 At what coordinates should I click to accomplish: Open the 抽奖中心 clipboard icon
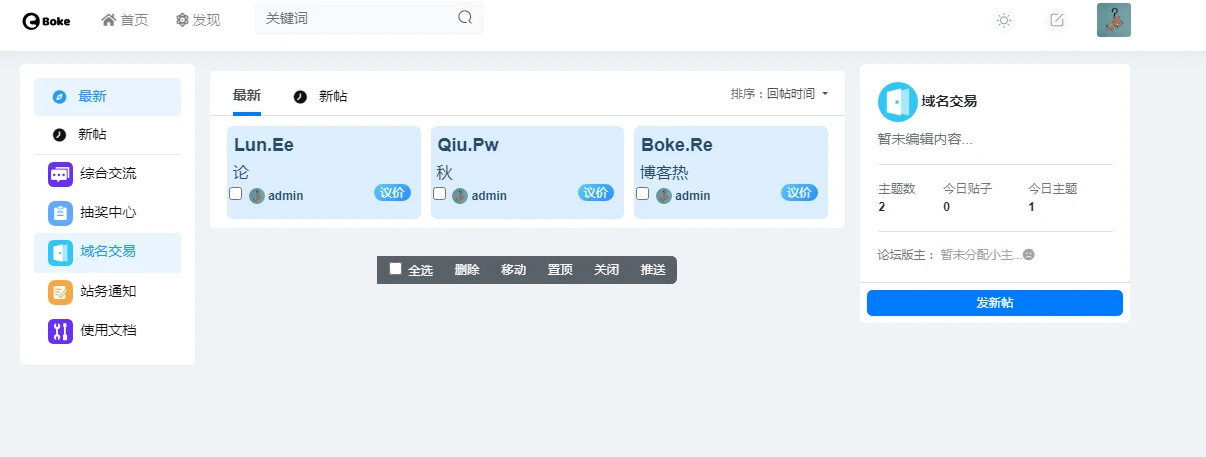point(60,213)
